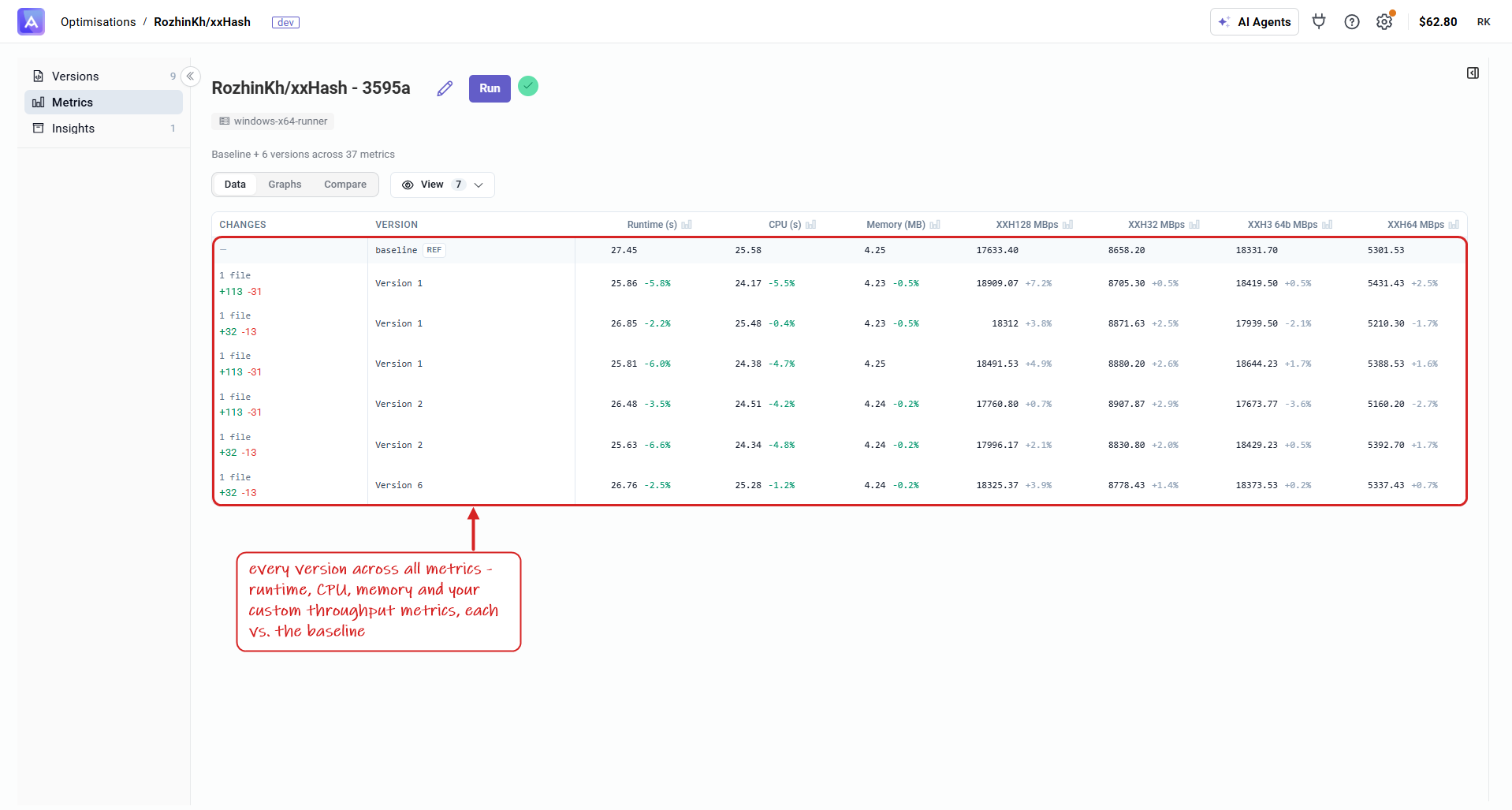The image size is (1512, 810).
Task: Select the baseline REF row
Action: (x=840, y=250)
